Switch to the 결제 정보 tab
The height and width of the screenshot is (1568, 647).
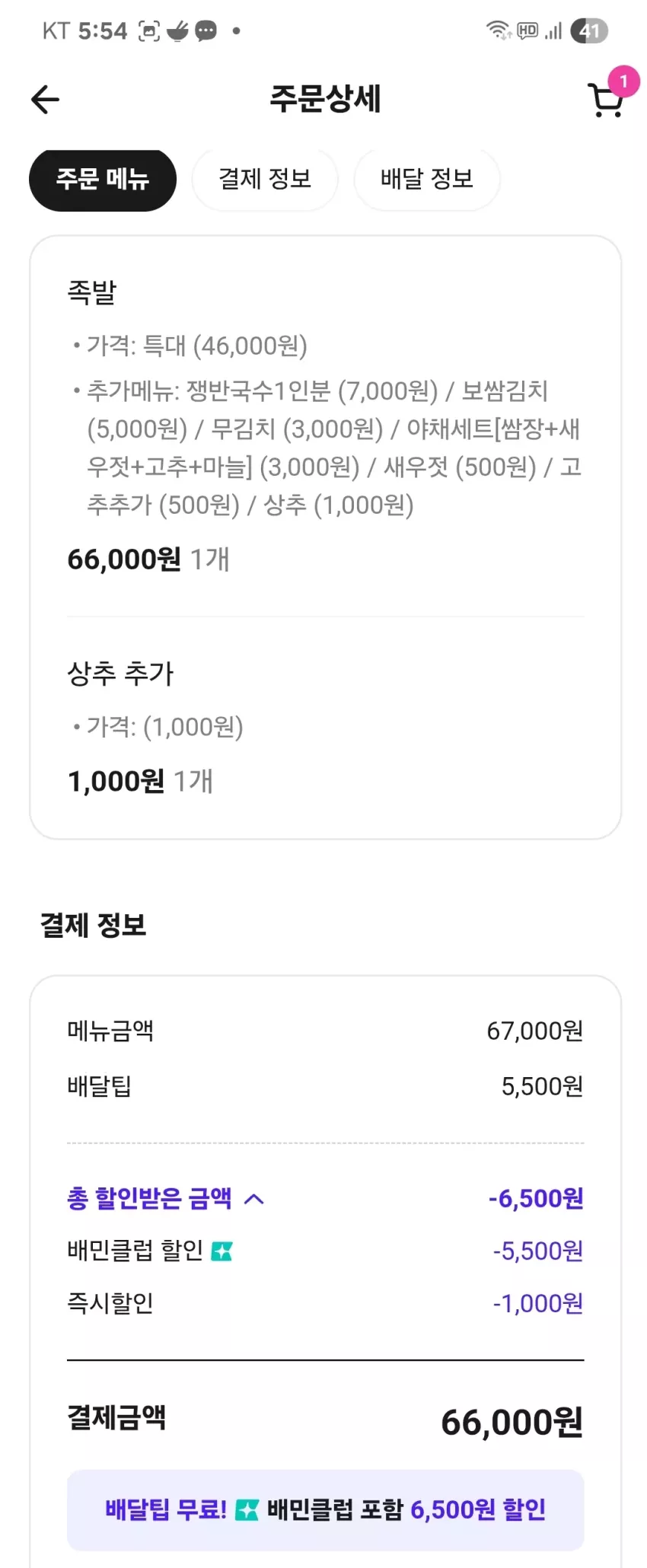pos(265,180)
